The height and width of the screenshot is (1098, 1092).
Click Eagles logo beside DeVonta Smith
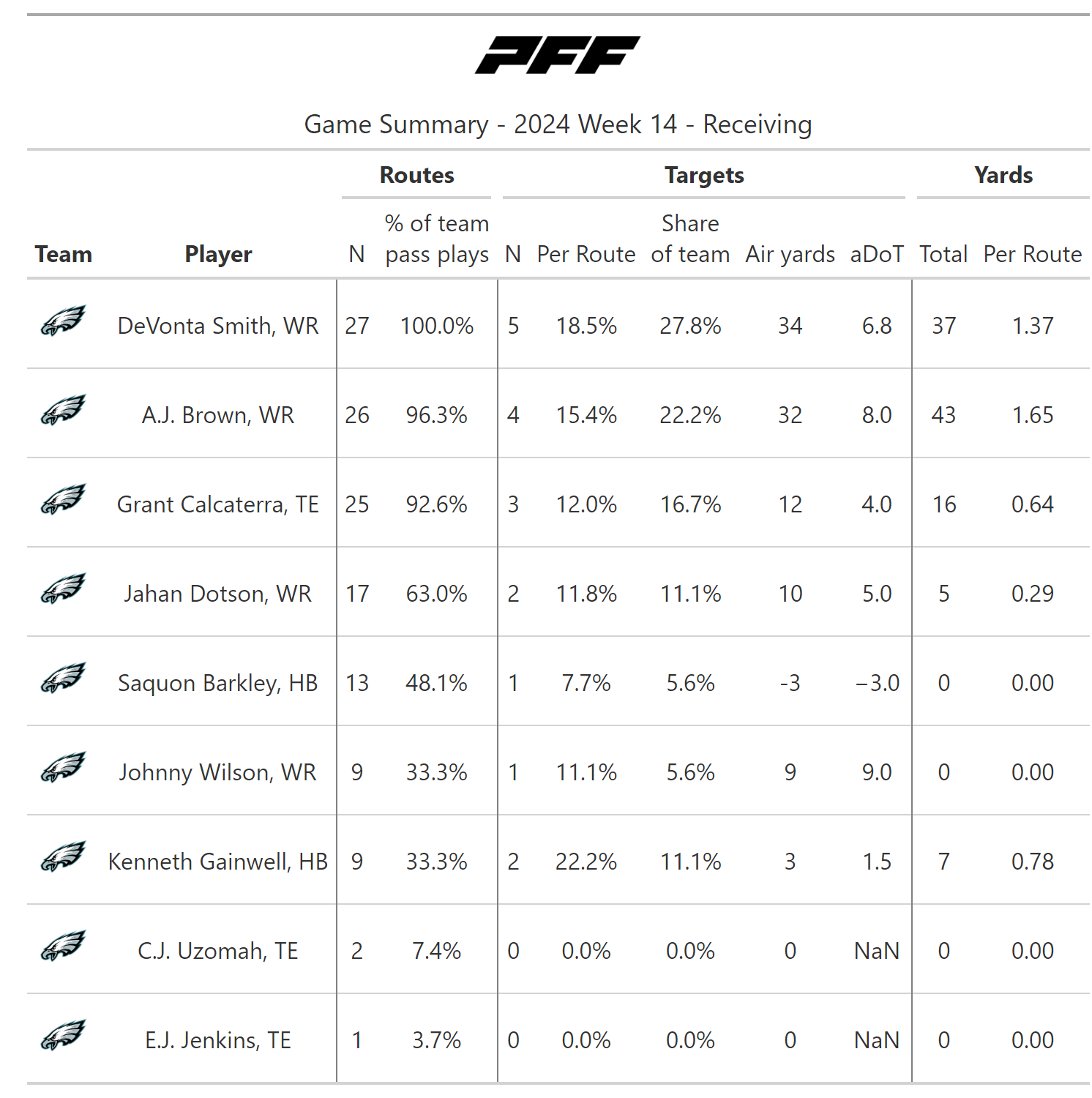pos(63,321)
